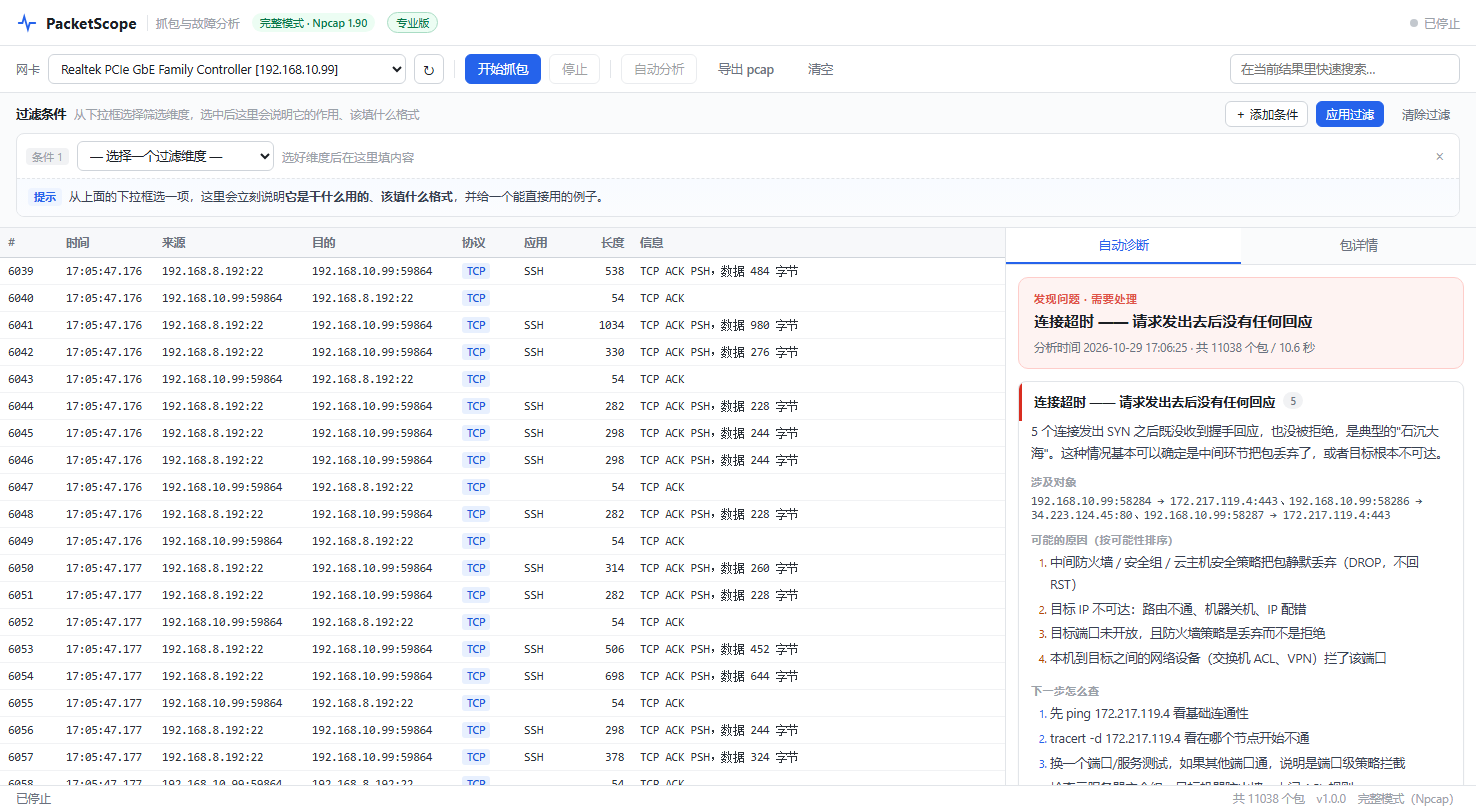Apply the filter with 应用过滤

tap(1350, 114)
